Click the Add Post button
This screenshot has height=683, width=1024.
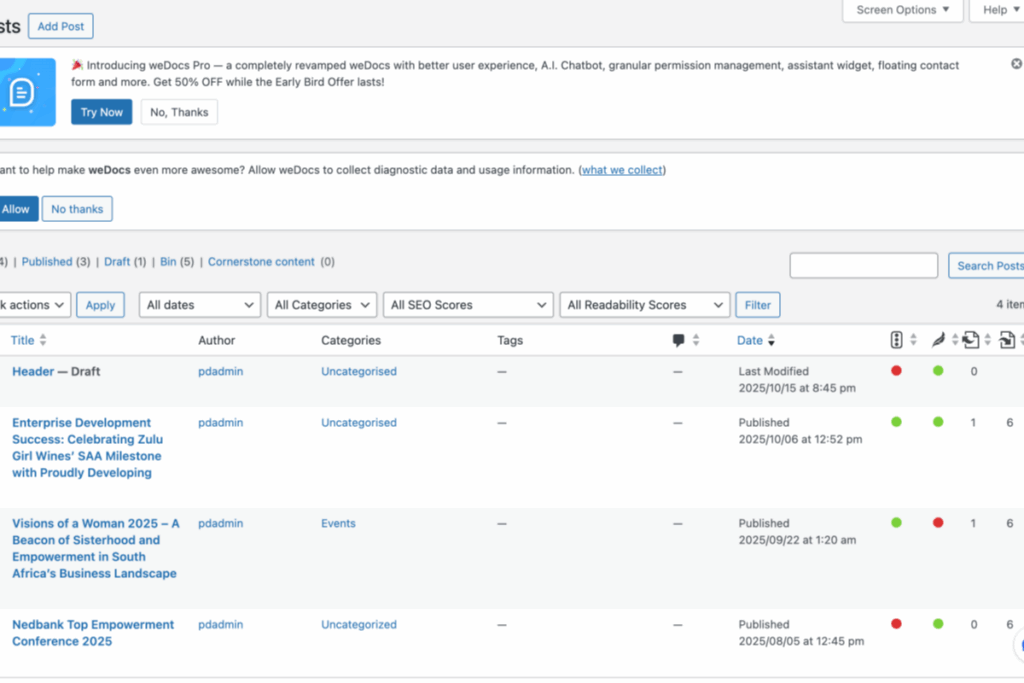(61, 26)
